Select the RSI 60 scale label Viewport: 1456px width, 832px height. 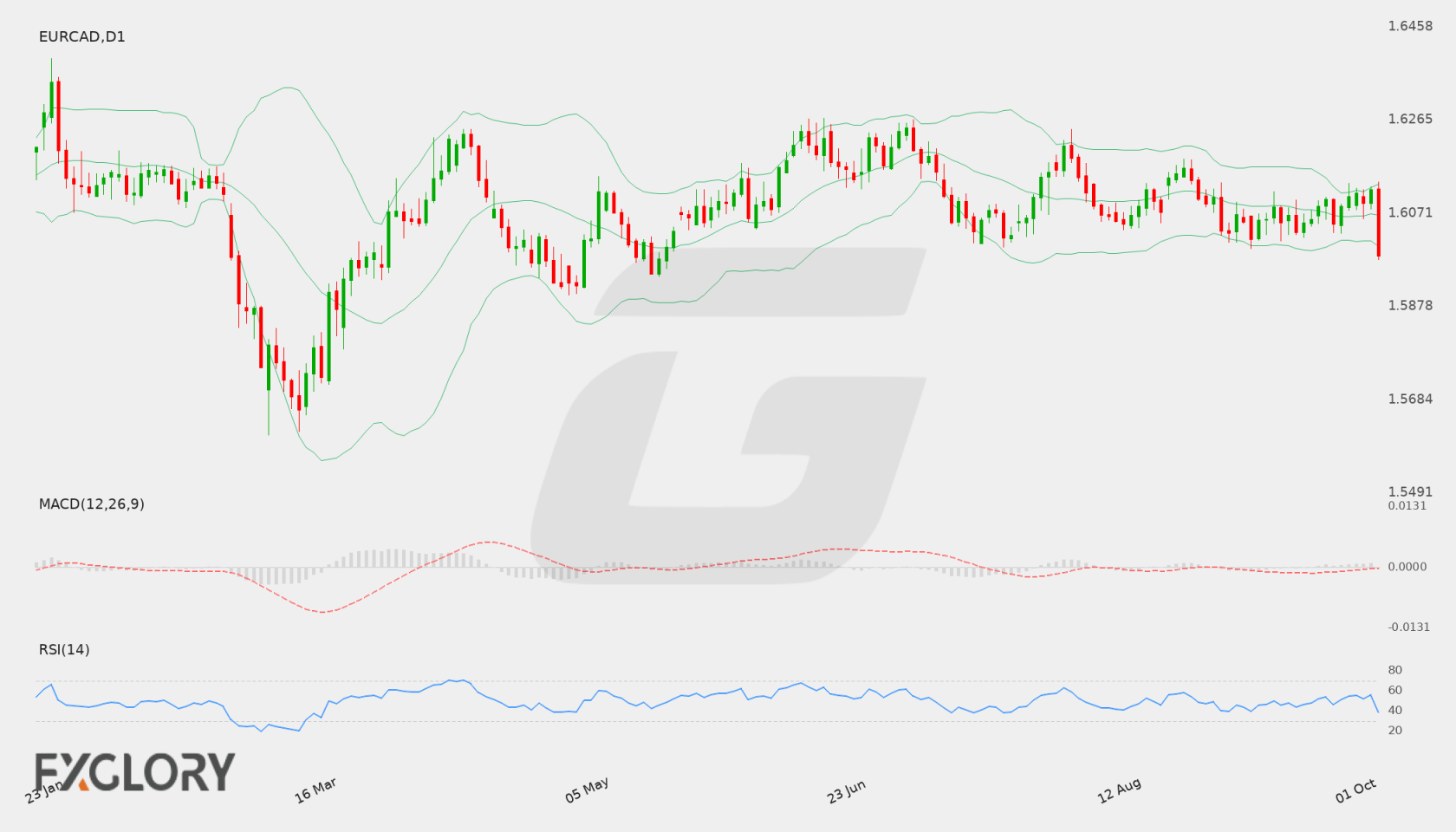coord(1395,690)
